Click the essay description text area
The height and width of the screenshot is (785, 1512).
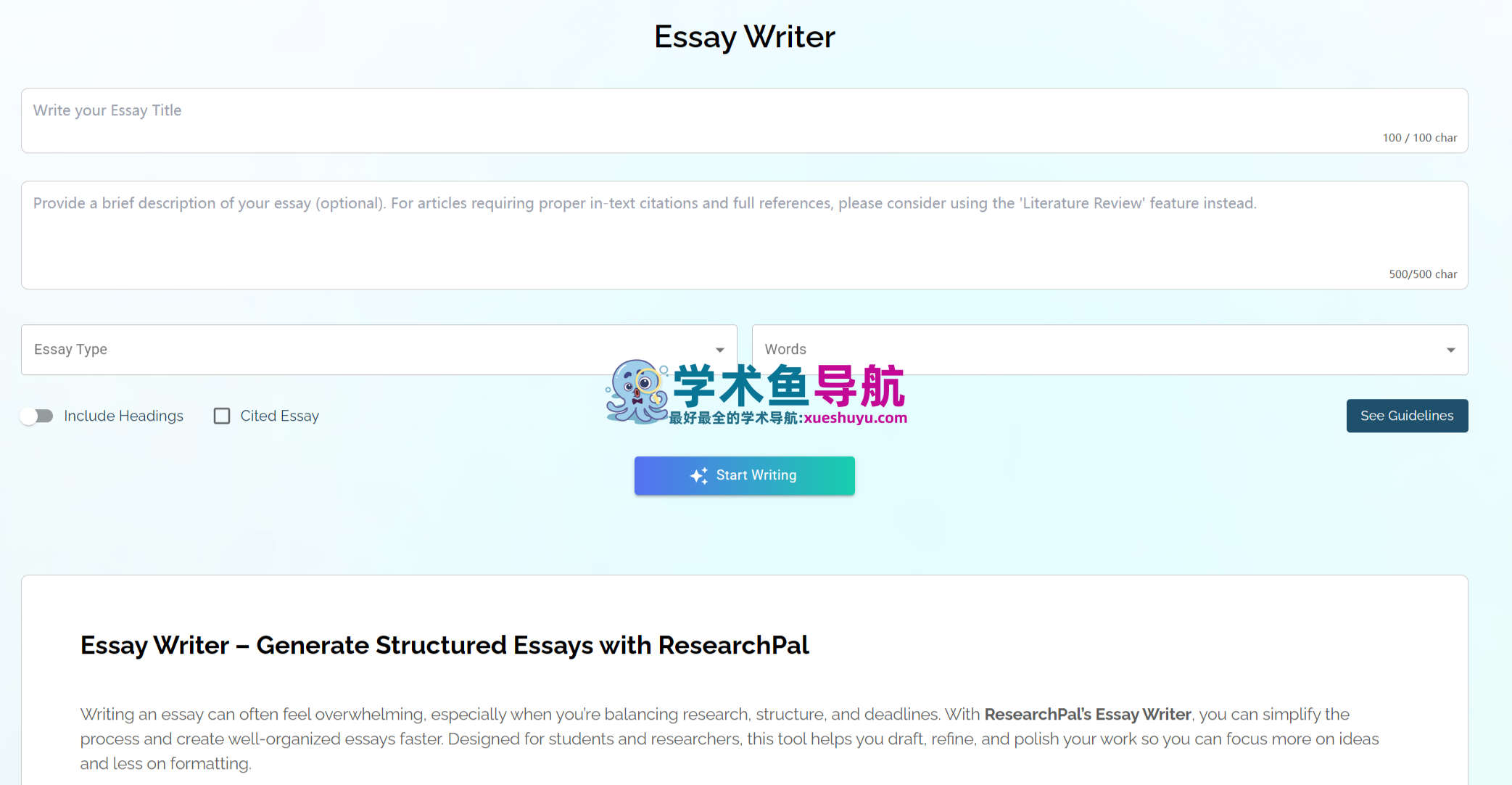[744, 235]
